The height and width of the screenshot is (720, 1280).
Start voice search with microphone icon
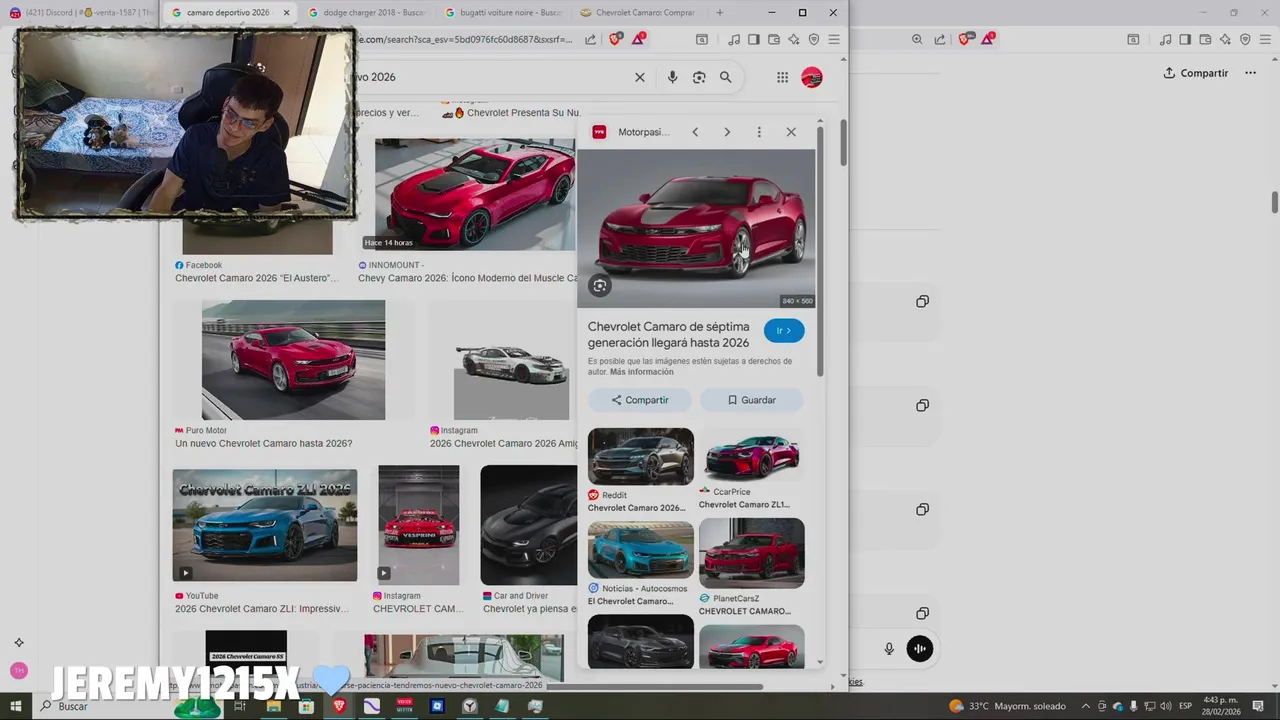coord(672,77)
